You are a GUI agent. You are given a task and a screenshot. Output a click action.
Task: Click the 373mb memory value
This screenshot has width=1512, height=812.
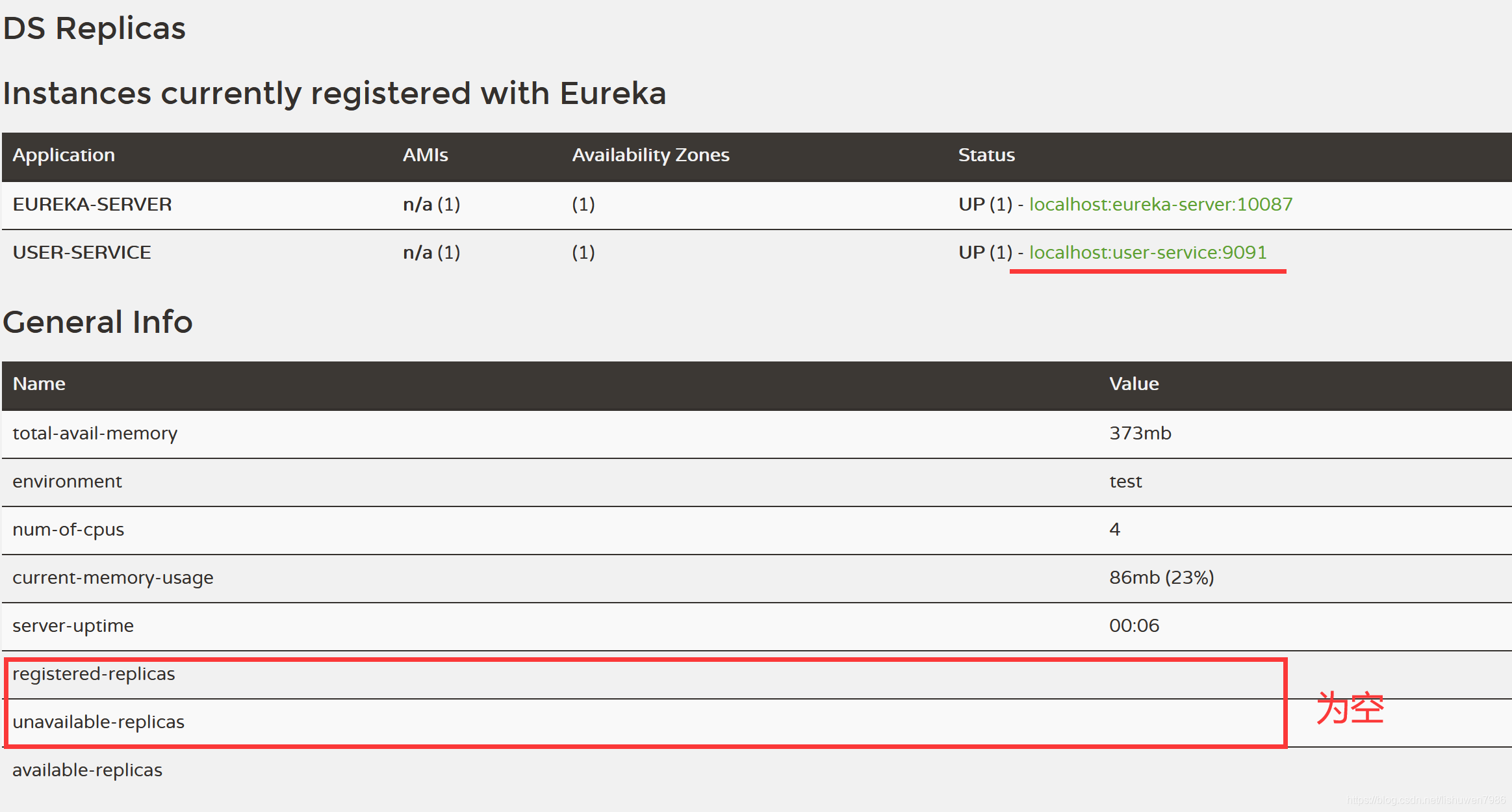(x=1140, y=433)
